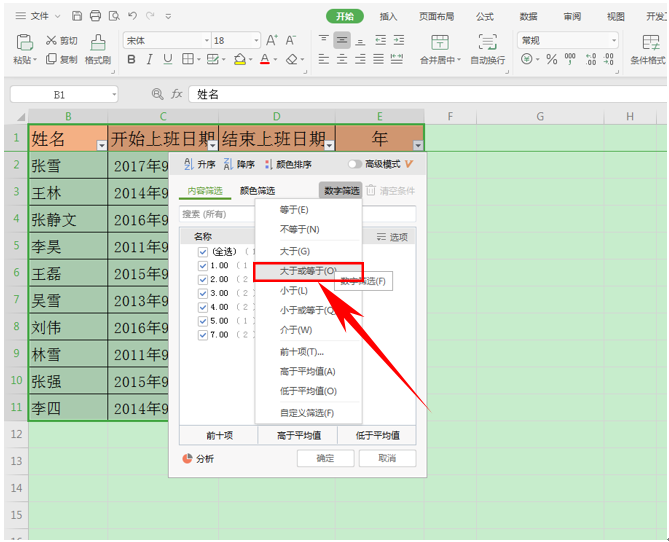The width and height of the screenshot is (669, 542).
Task: Click the 数字筛选 button
Action: (x=341, y=191)
